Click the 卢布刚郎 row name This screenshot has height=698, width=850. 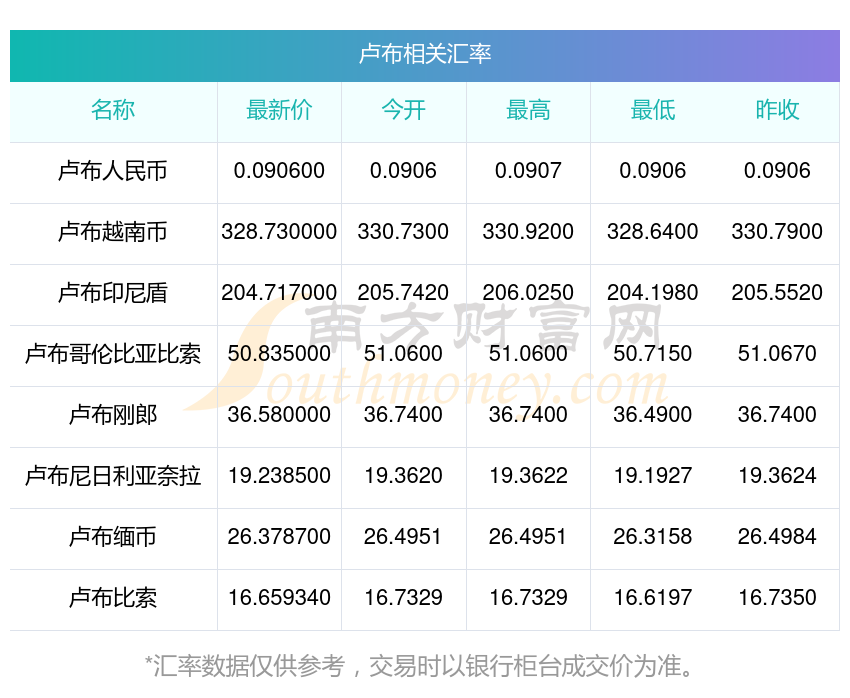(113, 415)
